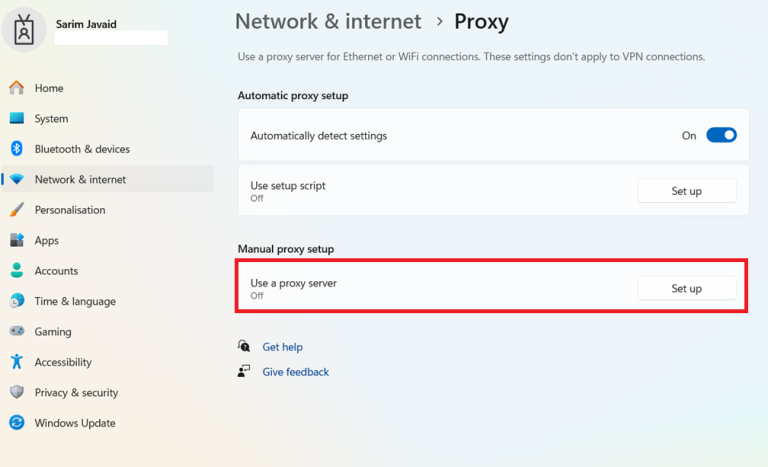768x467 pixels.
Task: Turn off Automatically detect settings toggle
Action: click(721, 135)
